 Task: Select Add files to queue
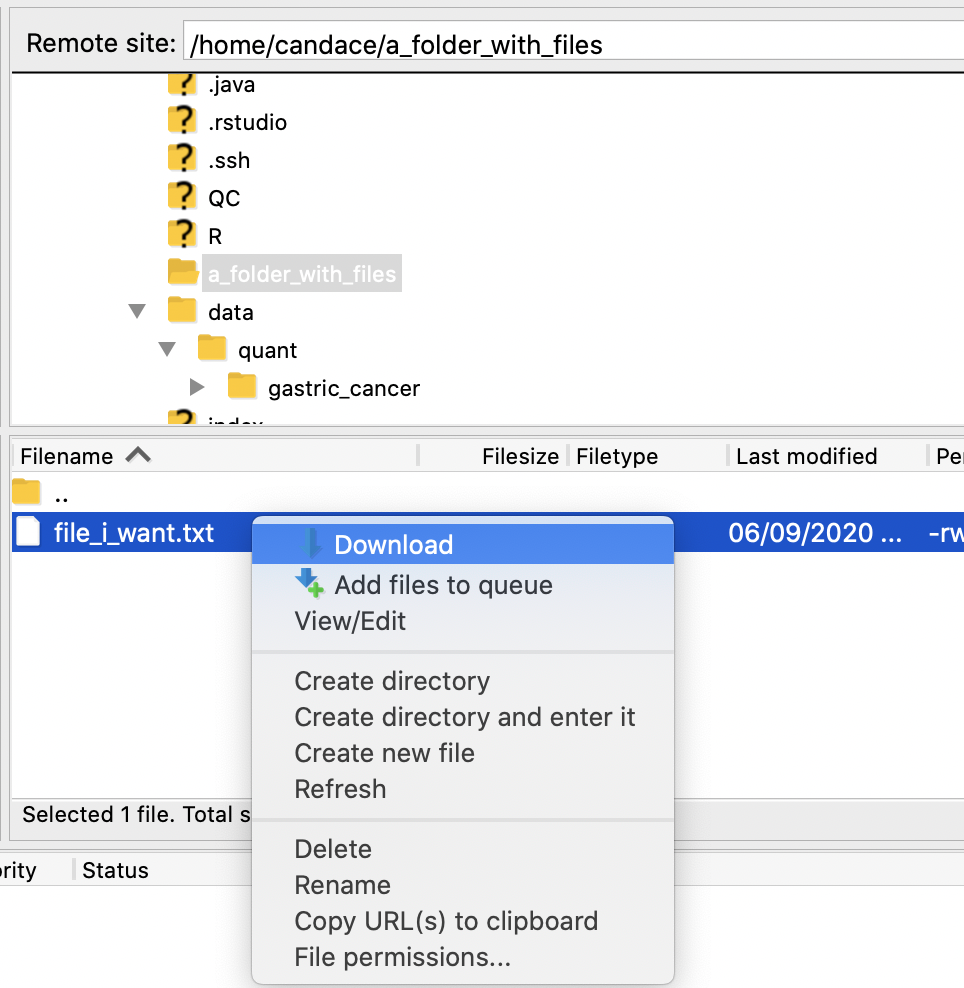(443, 585)
